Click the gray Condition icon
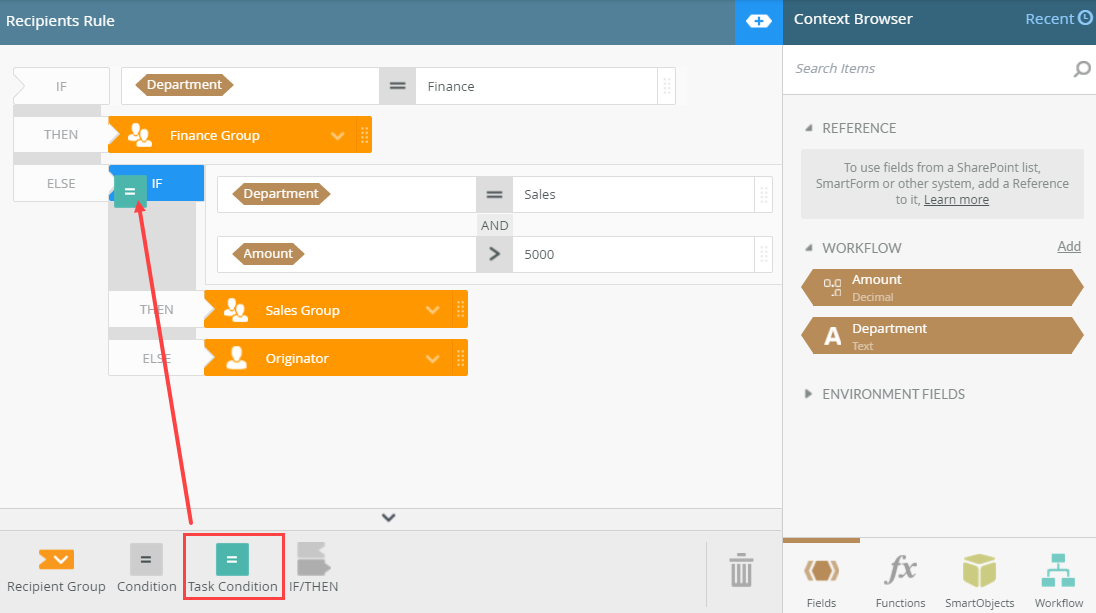The height and width of the screenshot is (613, 1096). [x=146, y=560]
